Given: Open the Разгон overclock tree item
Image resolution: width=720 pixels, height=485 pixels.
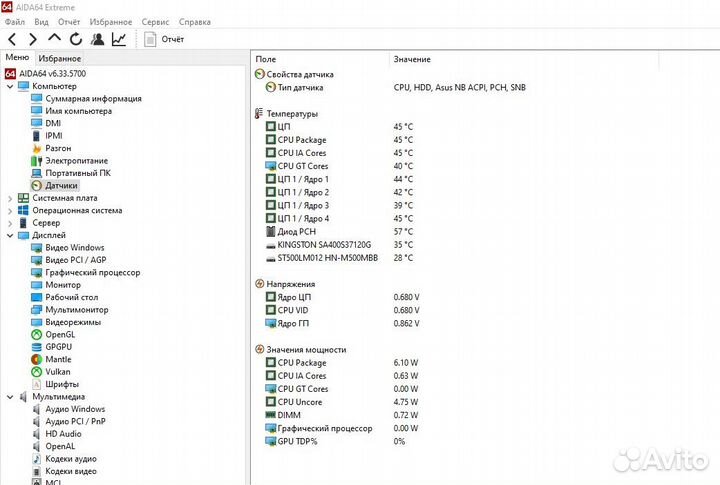Looking at the screenshot, I should click(x=58, y=148).
